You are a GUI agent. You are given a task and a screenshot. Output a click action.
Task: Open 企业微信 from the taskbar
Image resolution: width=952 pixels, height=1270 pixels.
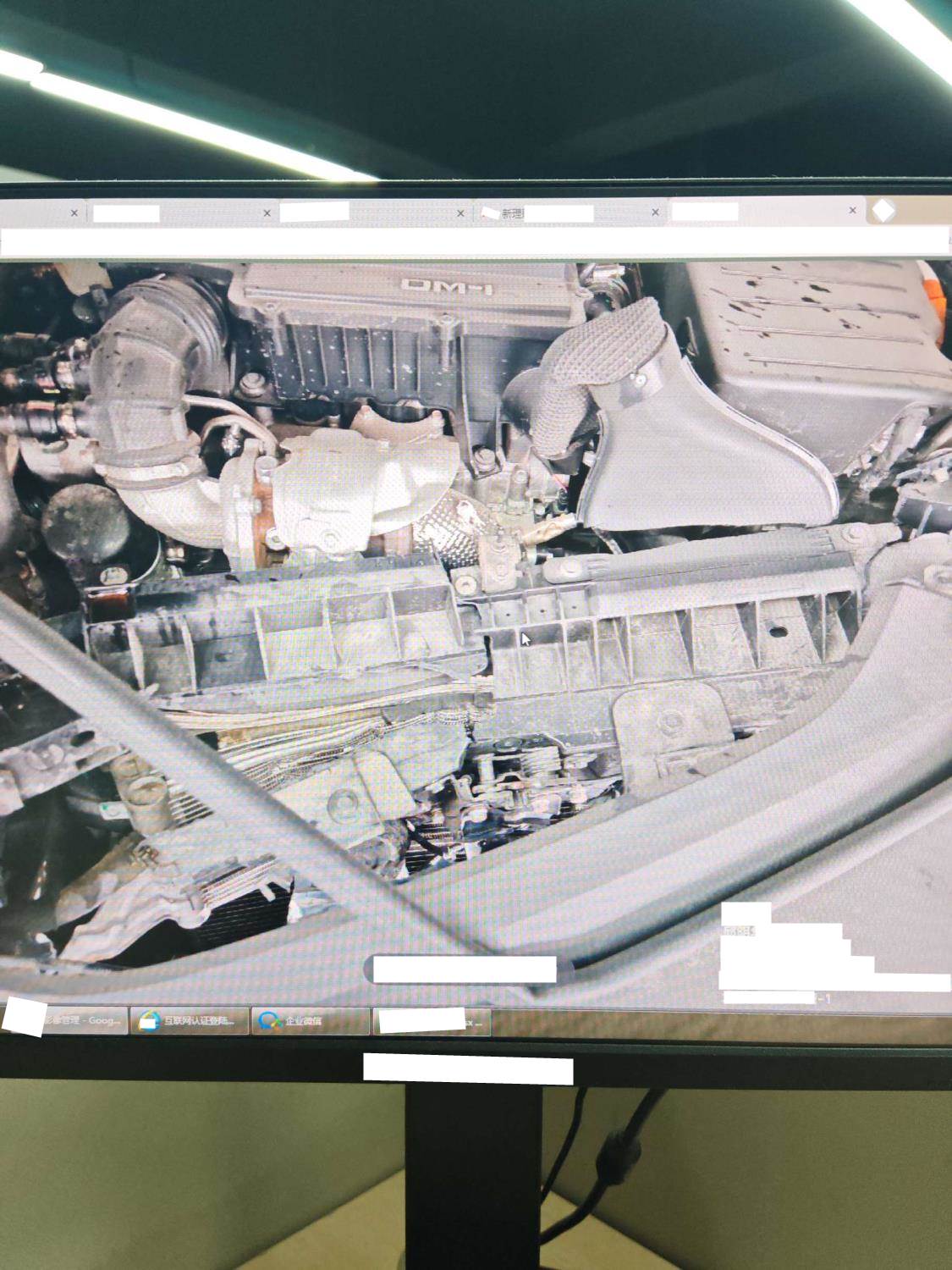point(311,1021)
